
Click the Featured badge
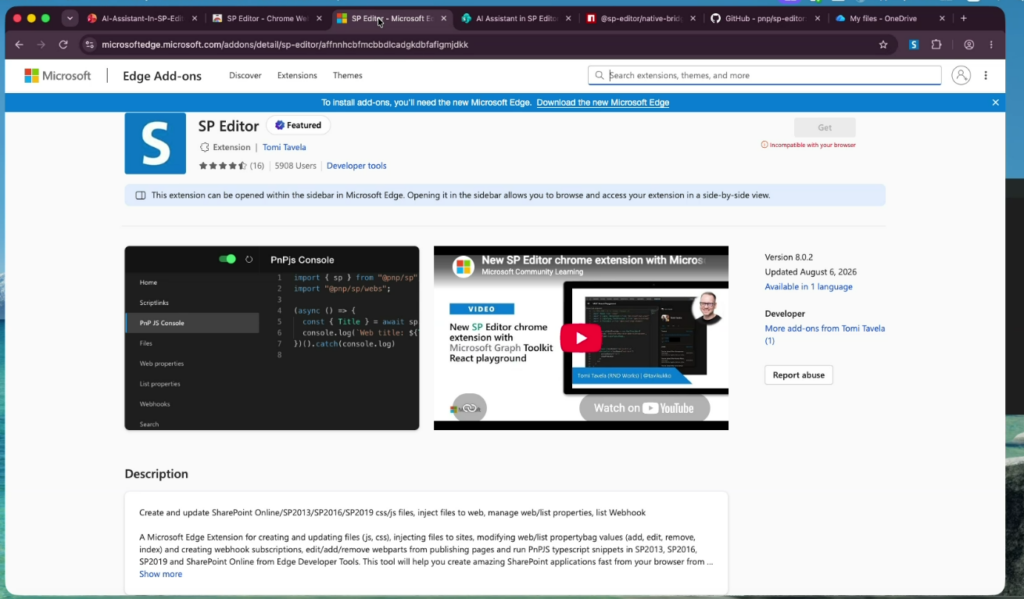[x=298, y=125]
